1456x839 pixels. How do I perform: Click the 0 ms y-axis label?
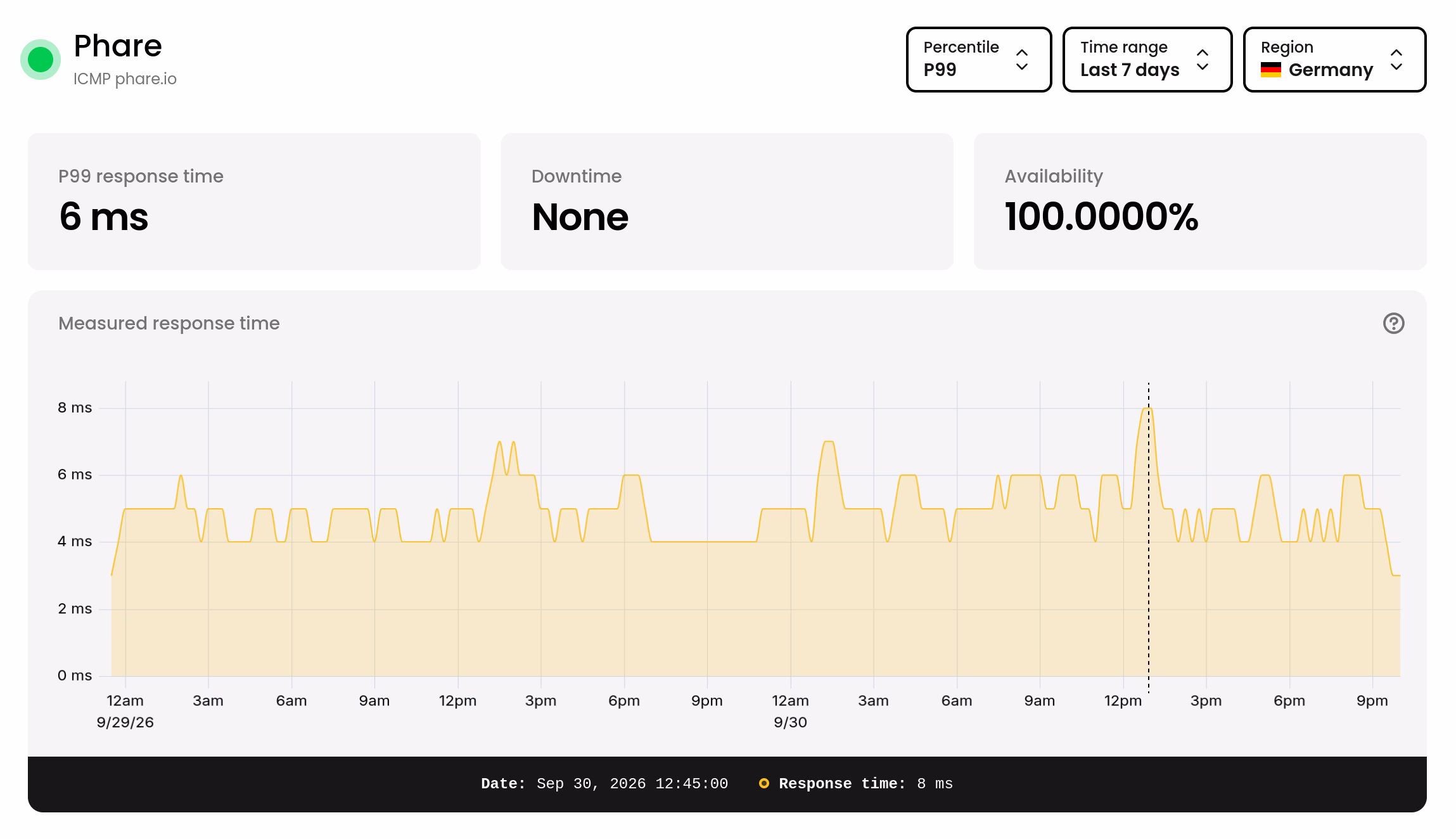point(75,676)
